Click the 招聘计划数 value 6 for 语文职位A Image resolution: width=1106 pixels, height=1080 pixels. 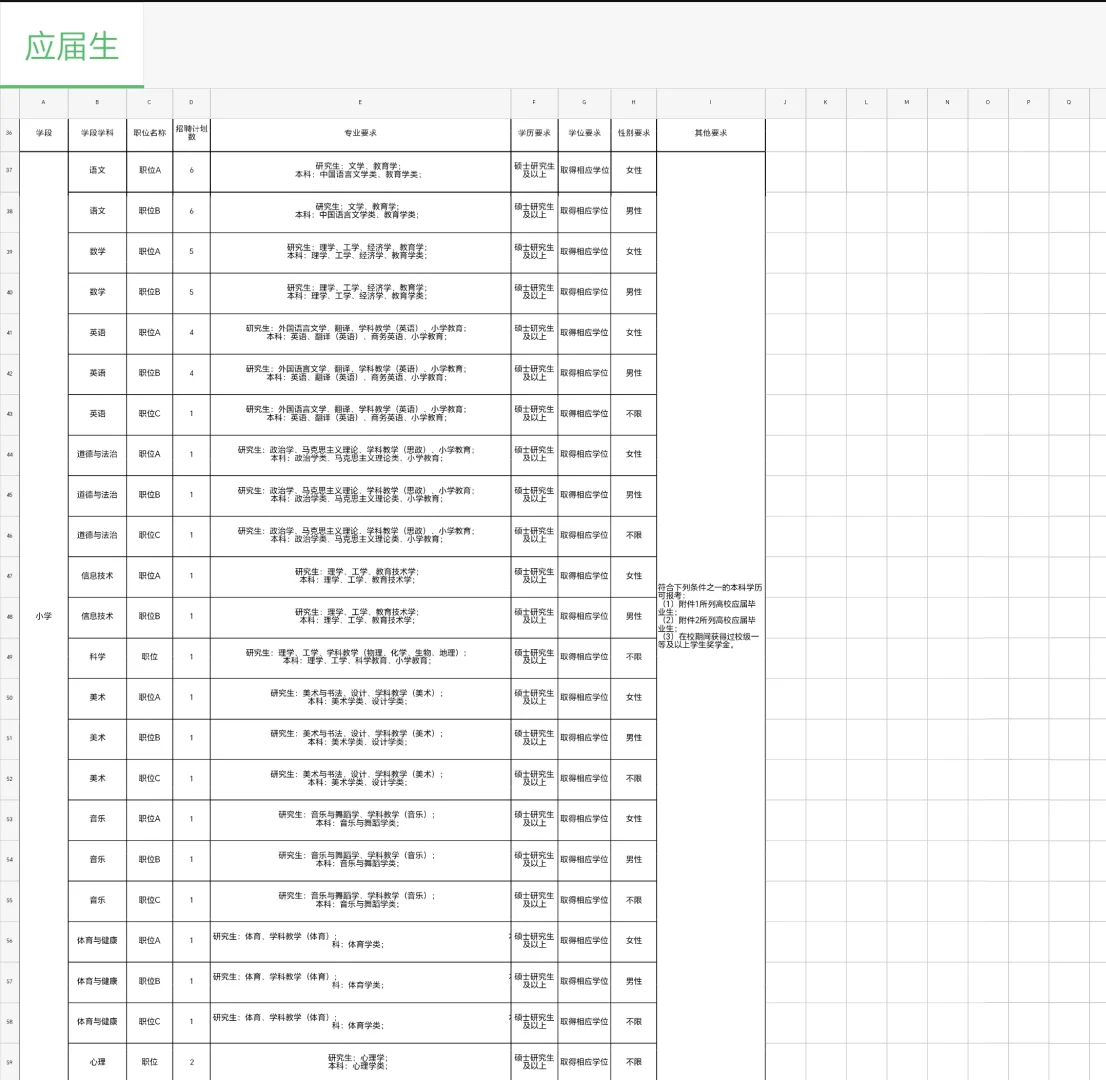[x=191, y=171]
